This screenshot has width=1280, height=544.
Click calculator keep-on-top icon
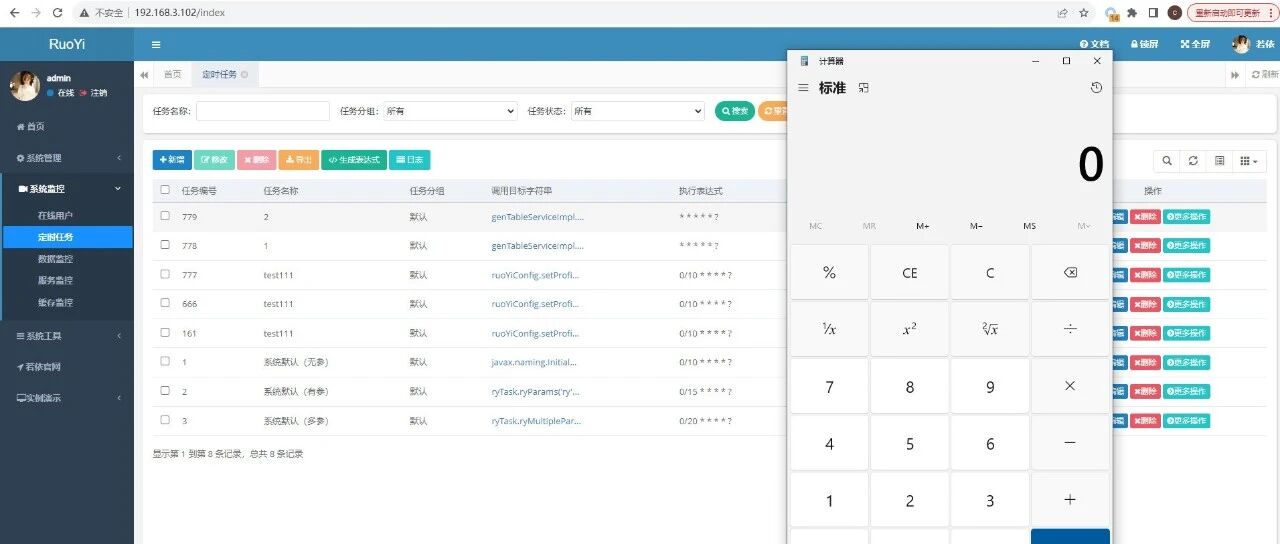click(864, 88)
